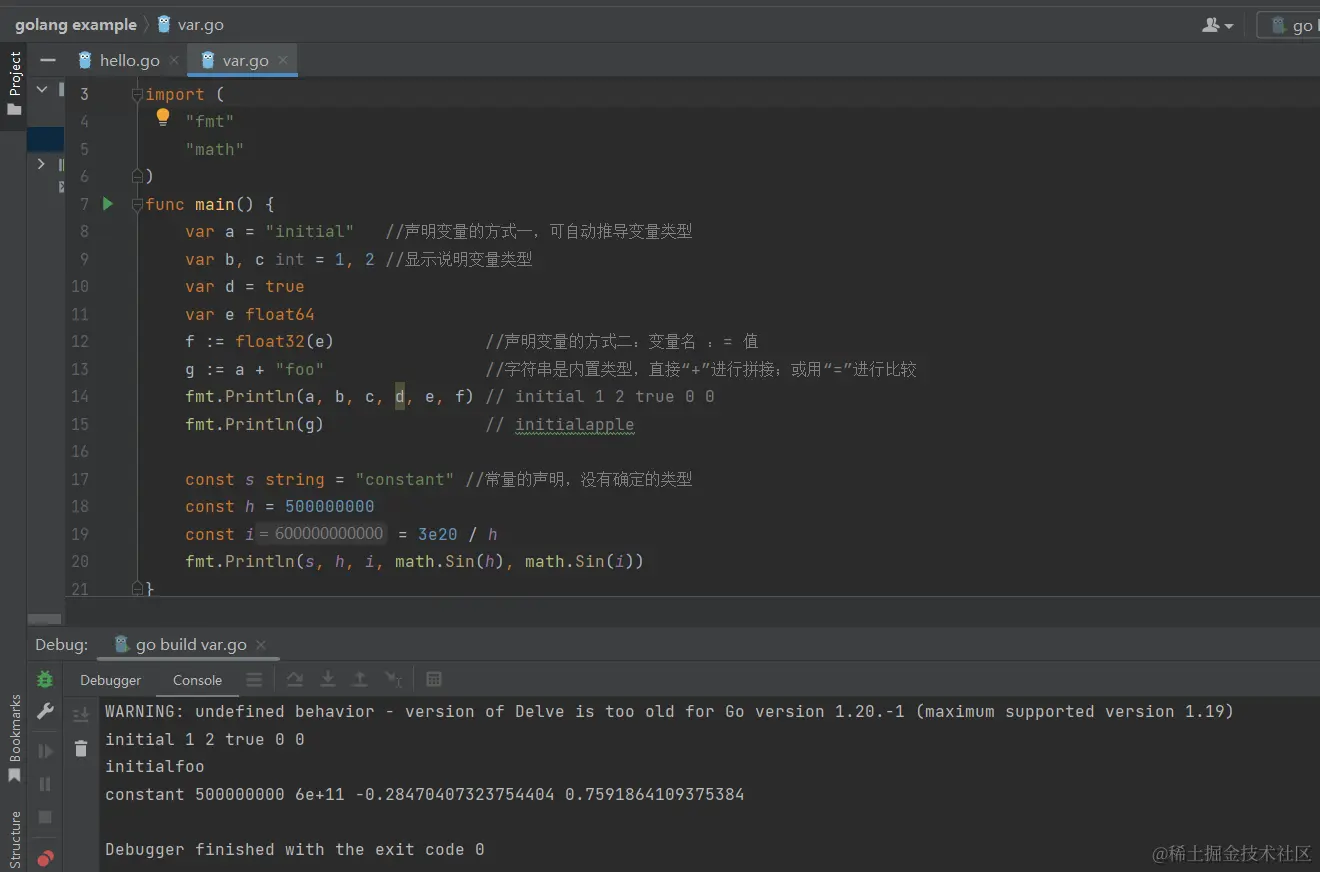Click the layout icon next to the Console tab
Viewport: 1320px width, 872px height.
[x=254, y=680]
